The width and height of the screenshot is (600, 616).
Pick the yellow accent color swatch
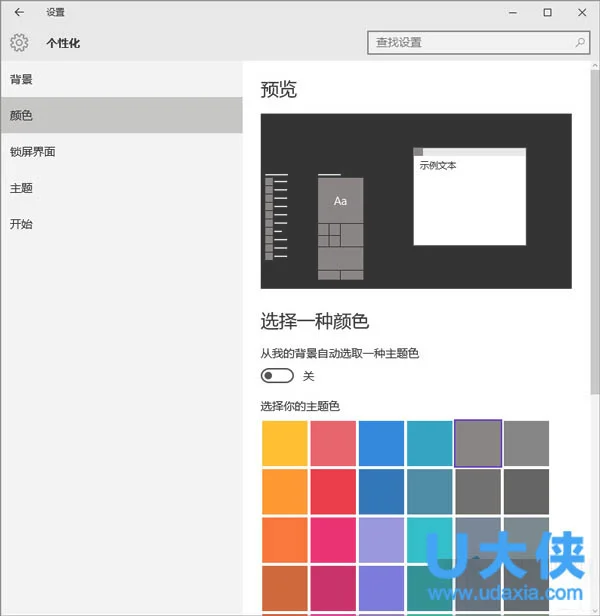285,443
